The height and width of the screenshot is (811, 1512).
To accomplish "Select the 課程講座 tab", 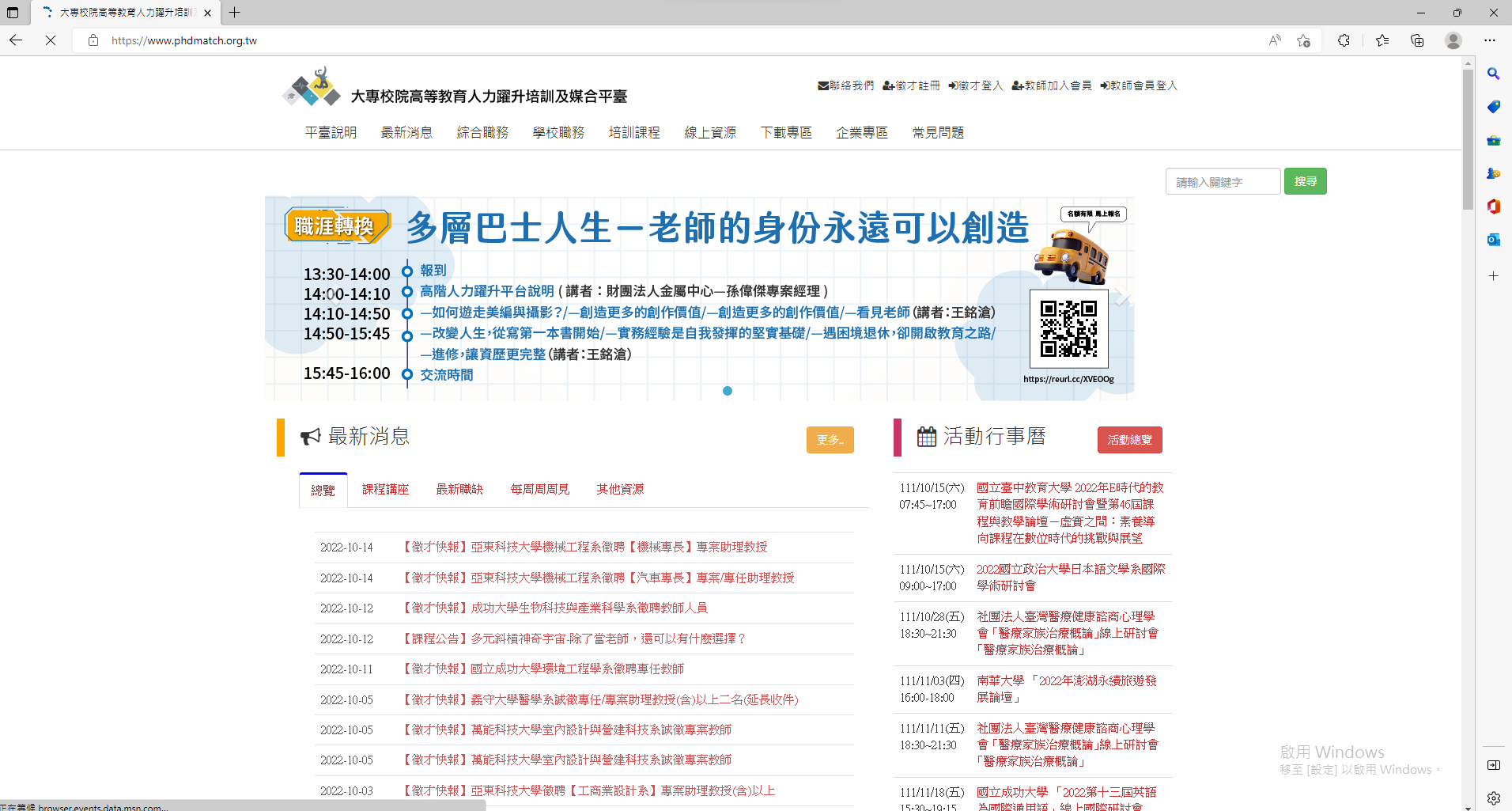I will [386, 489].
